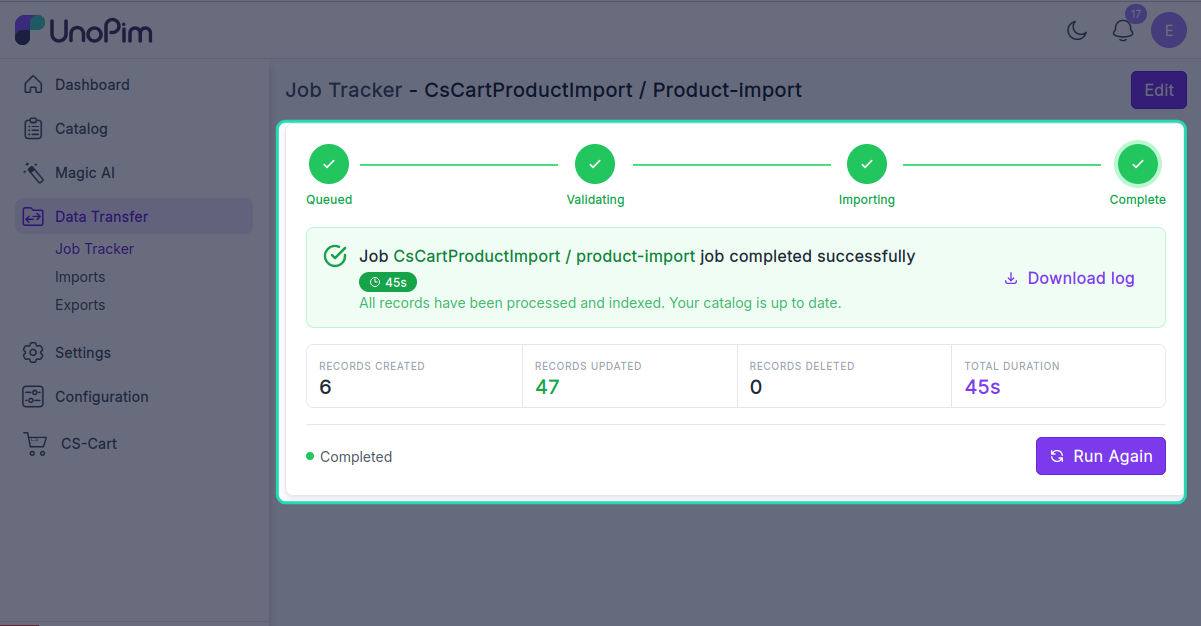The image size is (1201, 626).
Task: Click the Importing step label
Action: pos(867,200)
